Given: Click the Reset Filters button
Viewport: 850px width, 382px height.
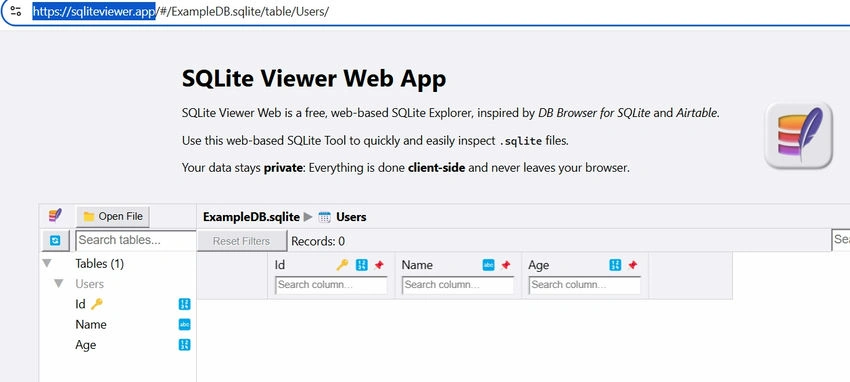Looking at the screenshot, I should [x=241, y=241].
